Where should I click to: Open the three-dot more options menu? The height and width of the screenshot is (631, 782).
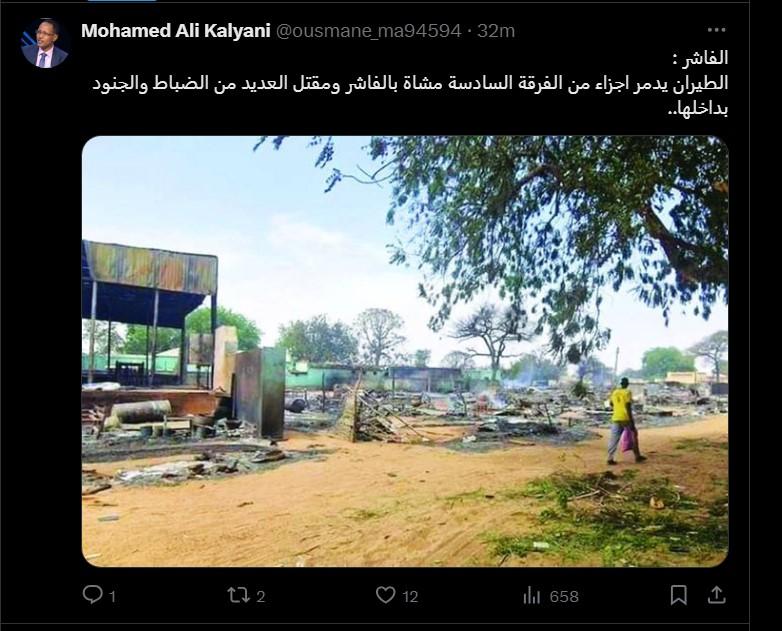coord(717,30)
